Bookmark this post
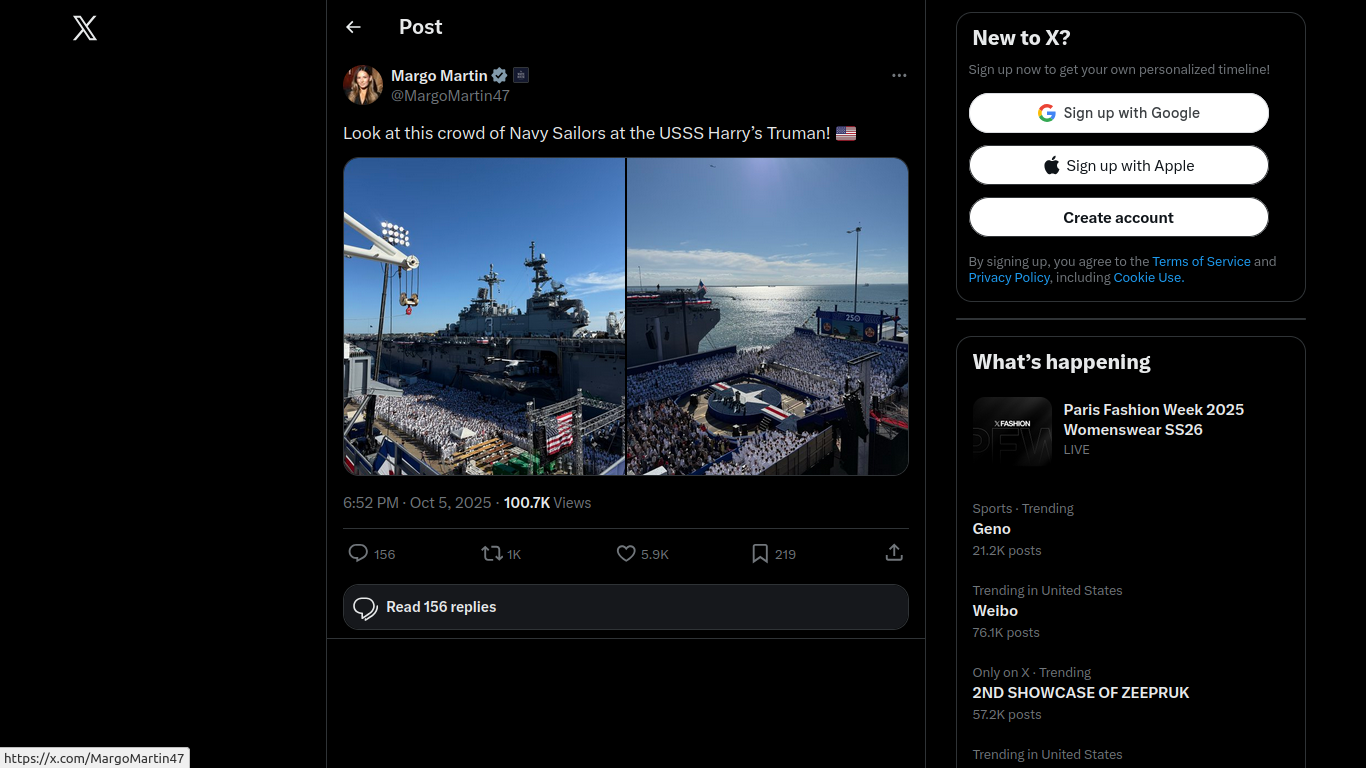The height and width of the screenshot is (768, 1366). tap(760, 553)
